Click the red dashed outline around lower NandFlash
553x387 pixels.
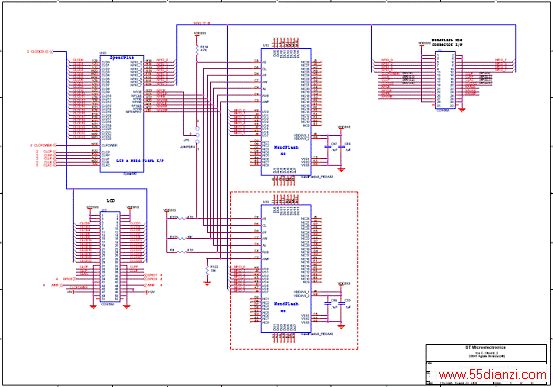coord(294,271)
